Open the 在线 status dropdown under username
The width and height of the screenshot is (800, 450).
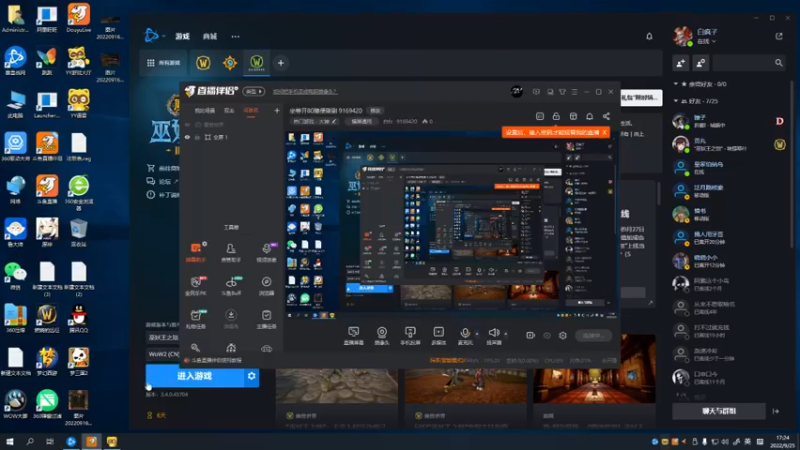(x=707, y=41)
